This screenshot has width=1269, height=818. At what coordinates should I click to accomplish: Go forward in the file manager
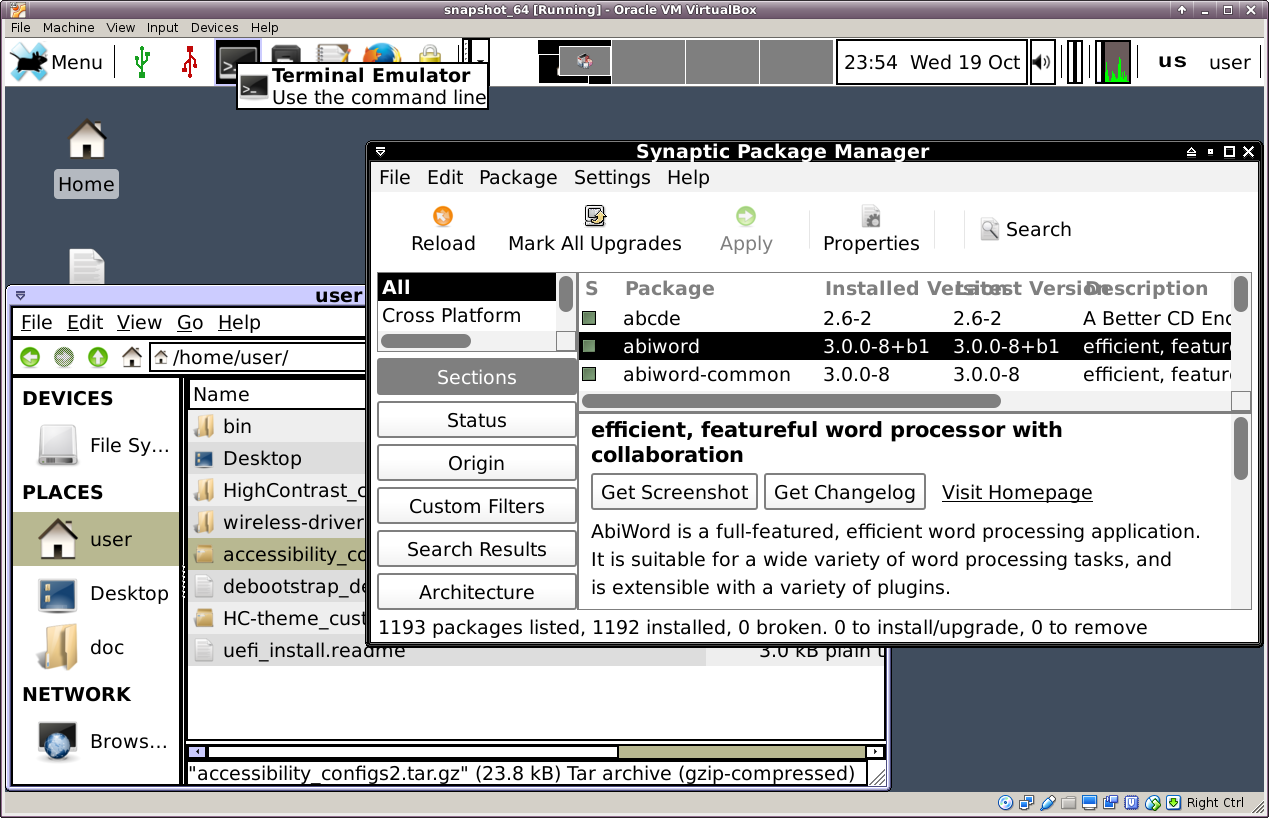click(x=64, y=357)
